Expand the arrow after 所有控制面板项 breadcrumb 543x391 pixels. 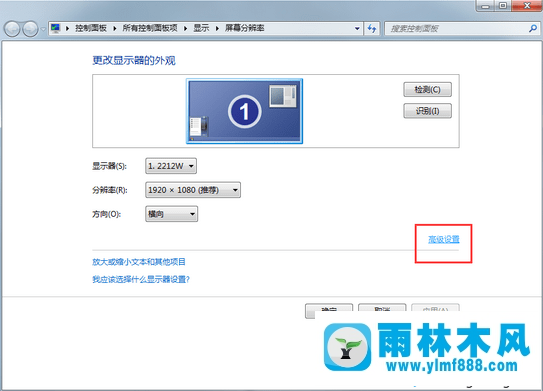(x=186, y=28)
